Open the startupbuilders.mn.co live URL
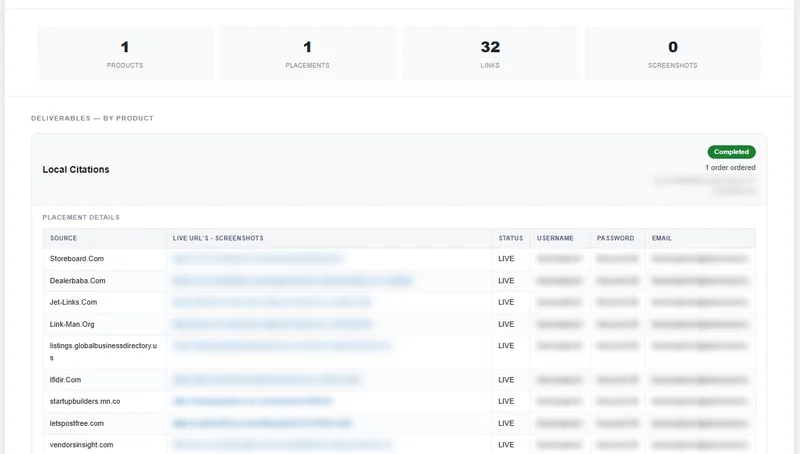 tap(253, 401)
